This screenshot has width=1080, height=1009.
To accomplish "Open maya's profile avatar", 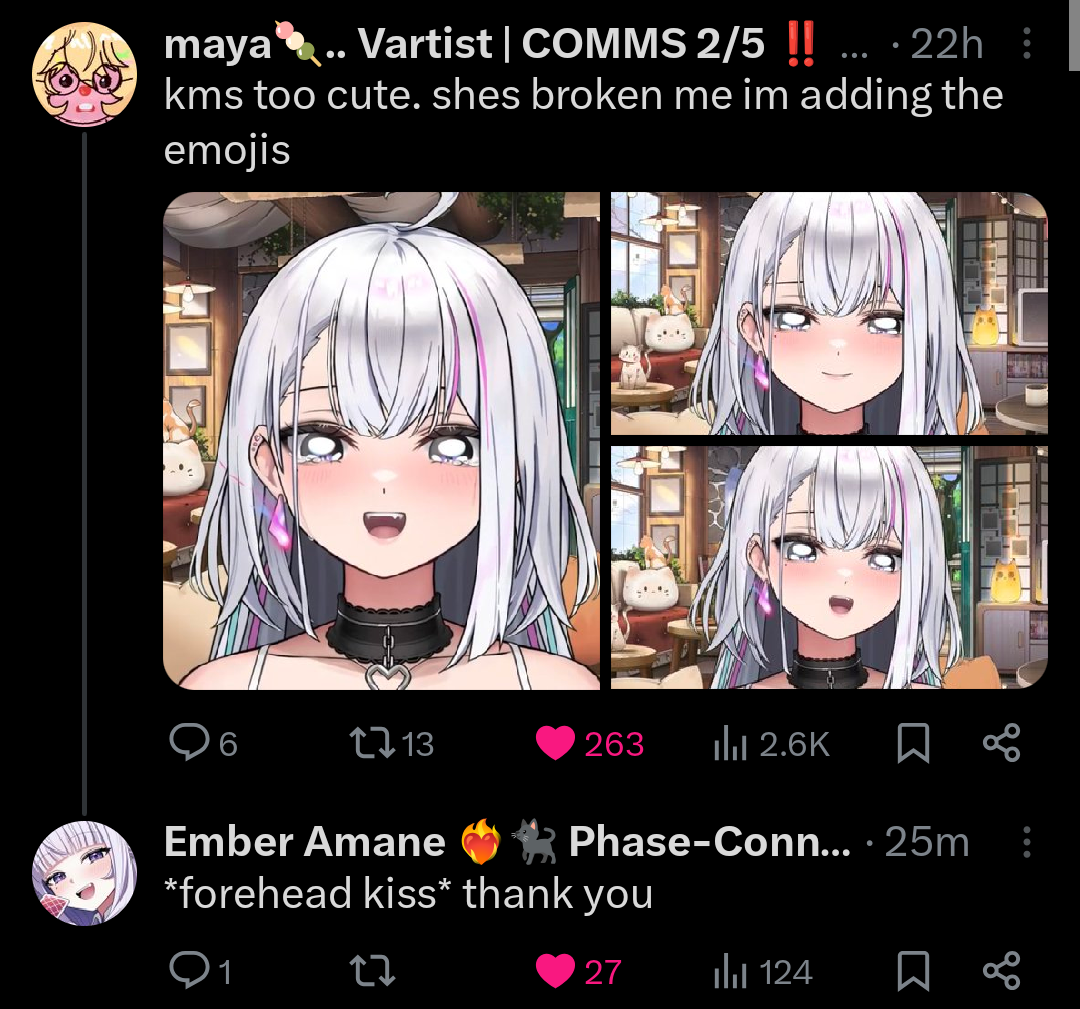I will (85, 75).
